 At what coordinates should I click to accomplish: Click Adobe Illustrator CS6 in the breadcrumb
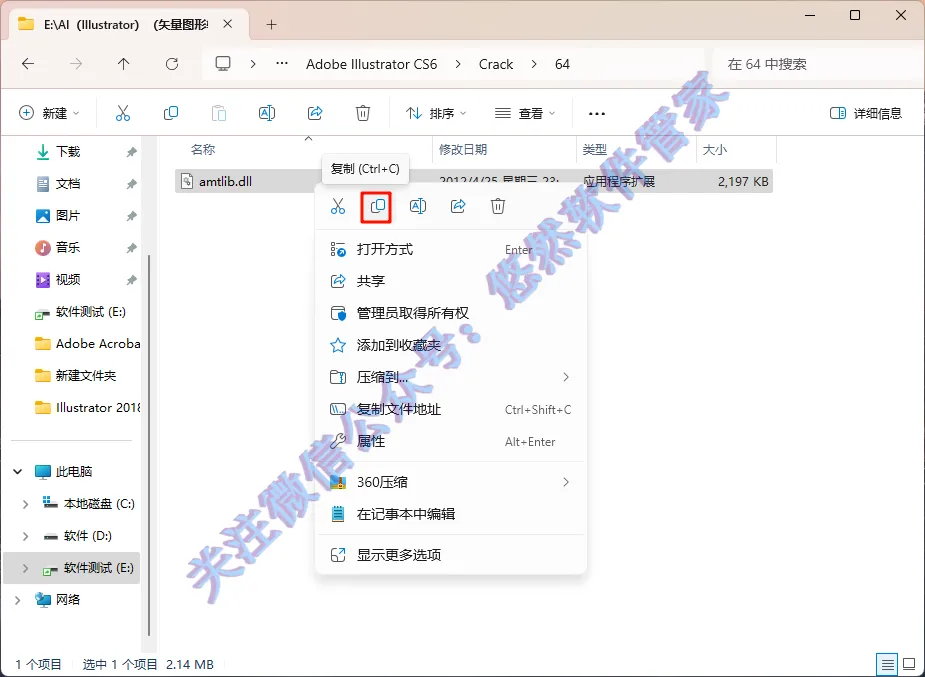371,64
